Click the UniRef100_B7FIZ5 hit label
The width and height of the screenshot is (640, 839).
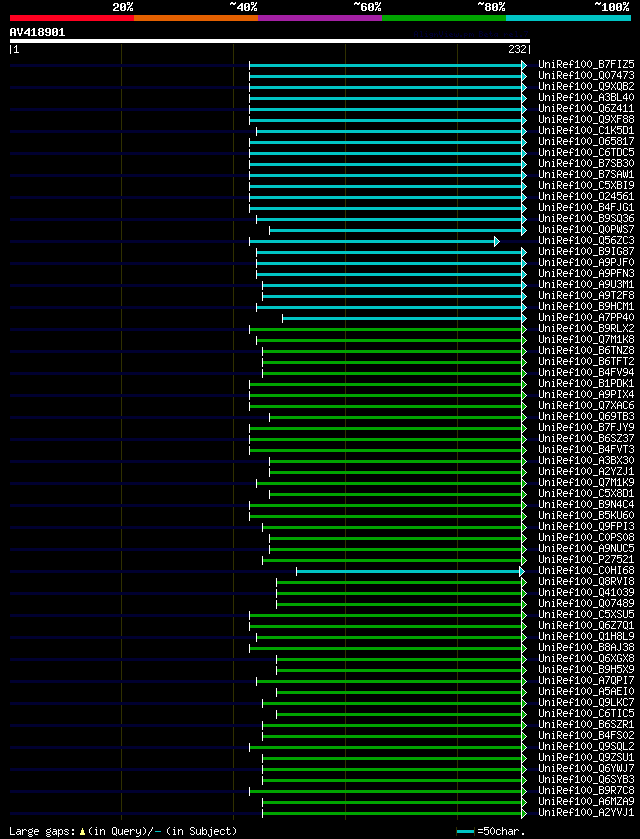(x=586, y=65)
